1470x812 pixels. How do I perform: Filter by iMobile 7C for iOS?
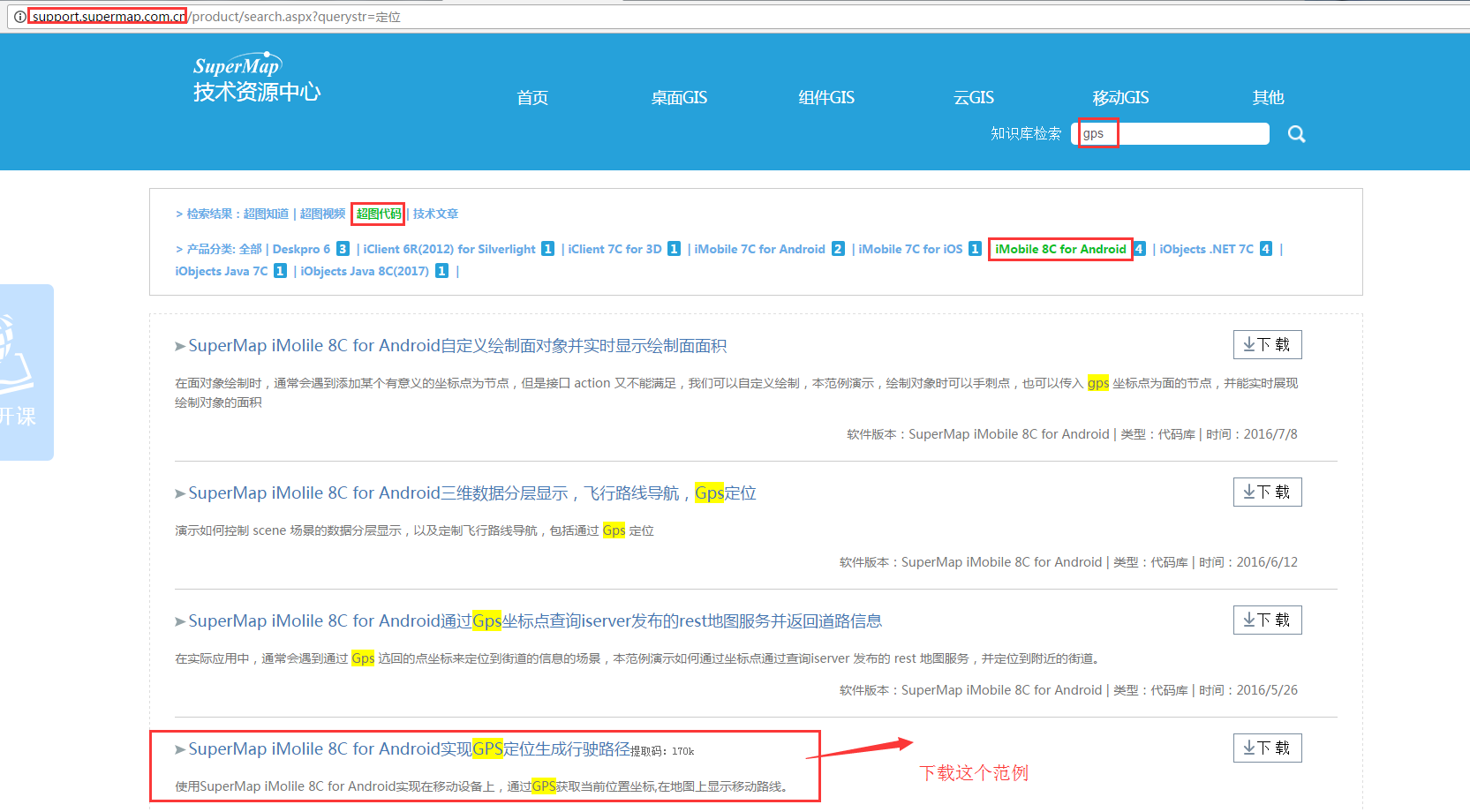click(x=910, y=249)
